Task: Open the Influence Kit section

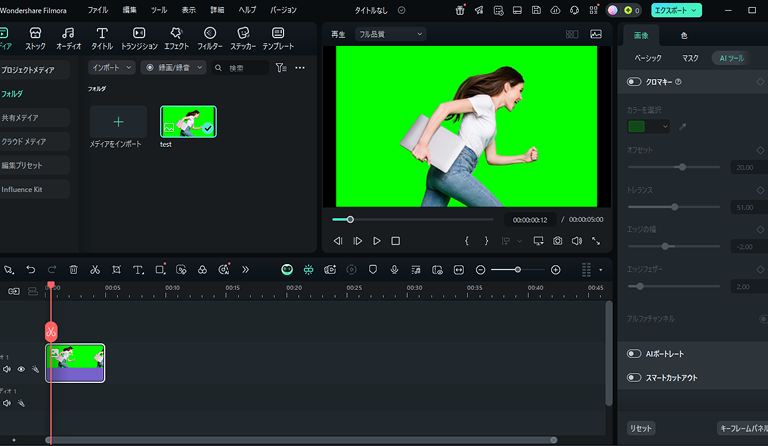Action: tap(34, 189)
